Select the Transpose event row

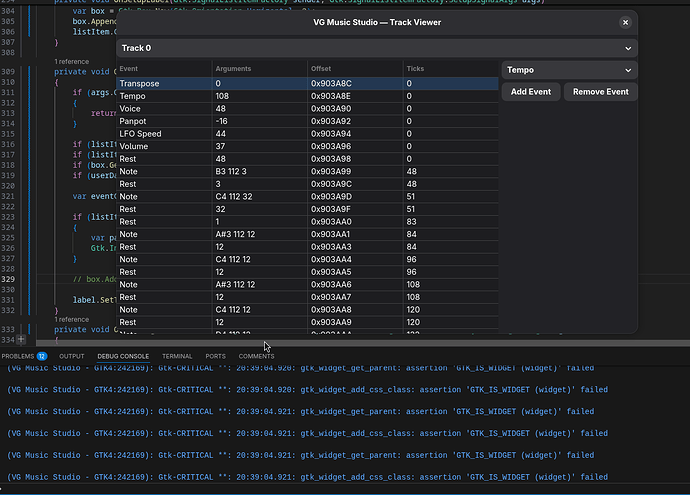point(307,84)
